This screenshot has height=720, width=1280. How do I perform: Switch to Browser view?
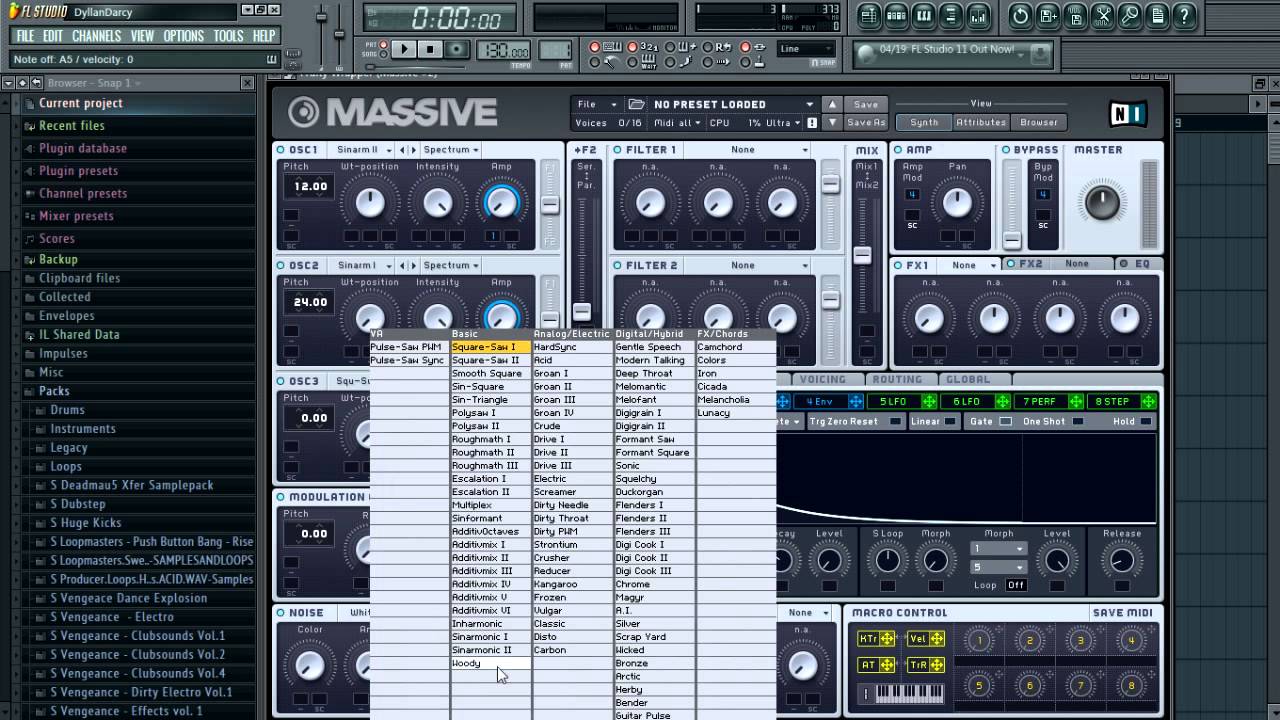coord(1039,122)
